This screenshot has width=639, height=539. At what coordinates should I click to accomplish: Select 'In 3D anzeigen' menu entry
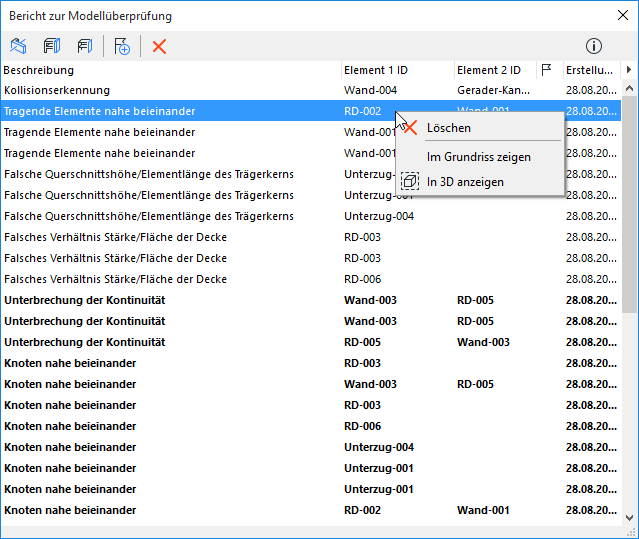[465, 182]
